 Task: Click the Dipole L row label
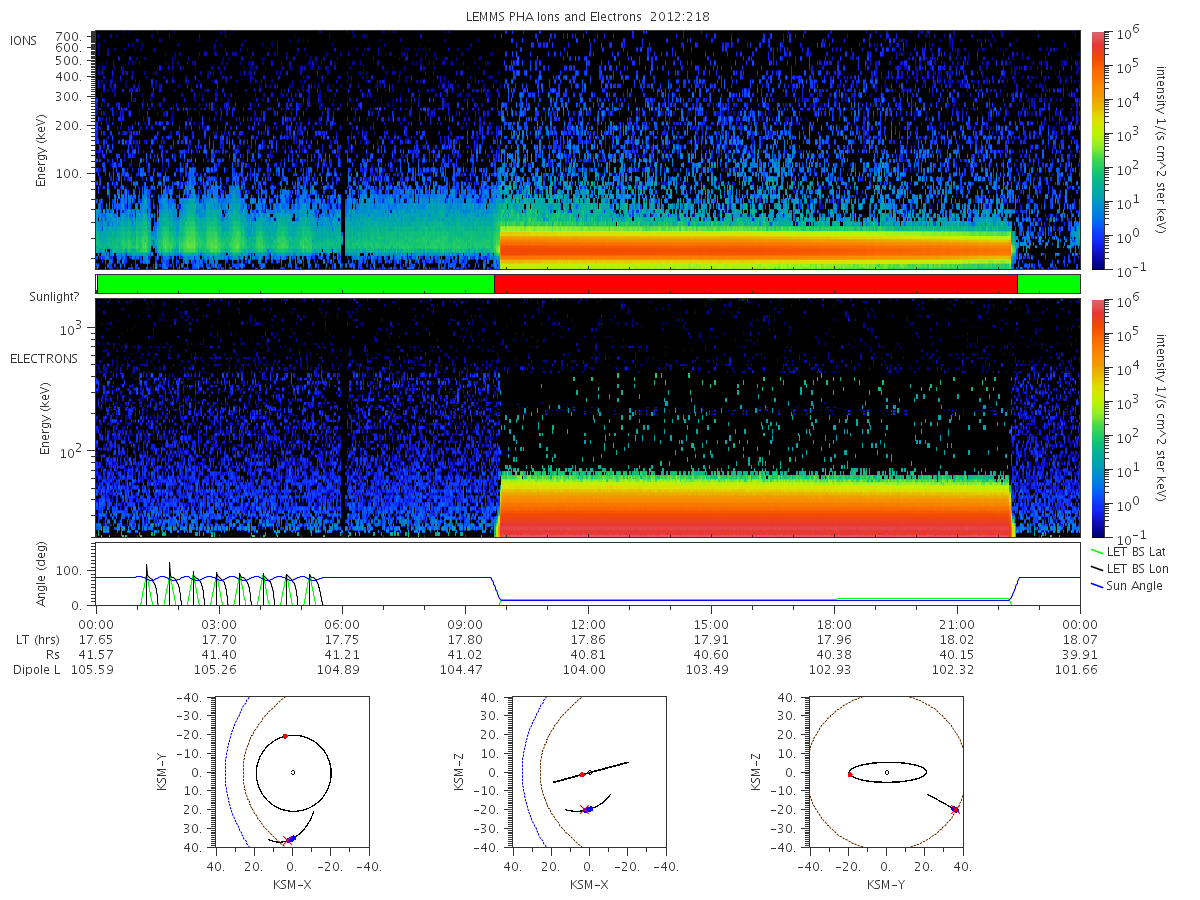[36, 669]
